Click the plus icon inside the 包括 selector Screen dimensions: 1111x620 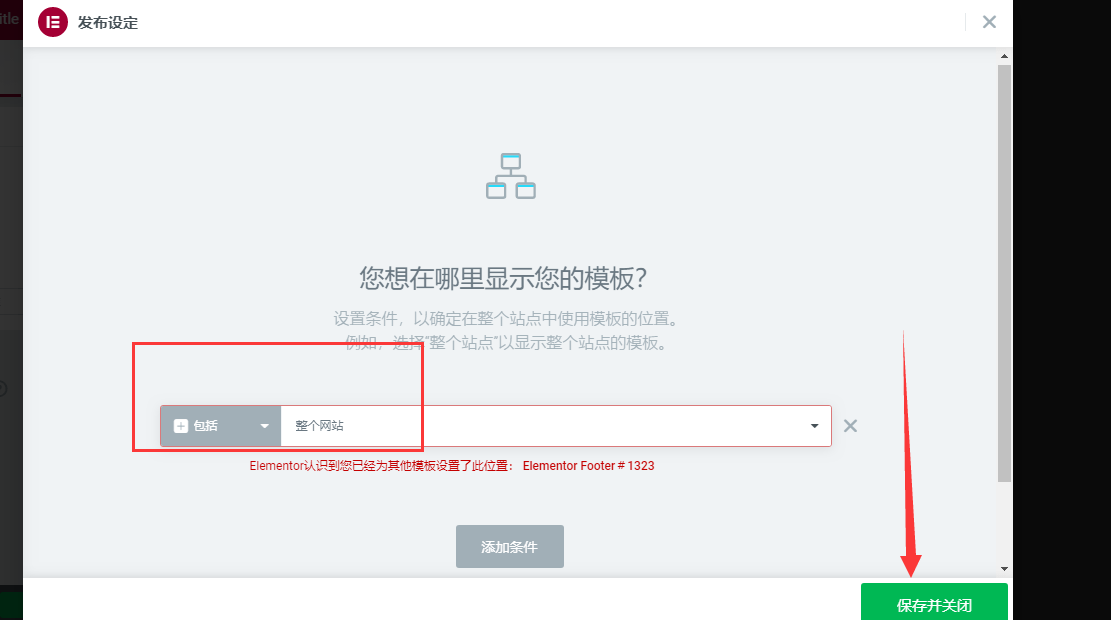point(180,425)
